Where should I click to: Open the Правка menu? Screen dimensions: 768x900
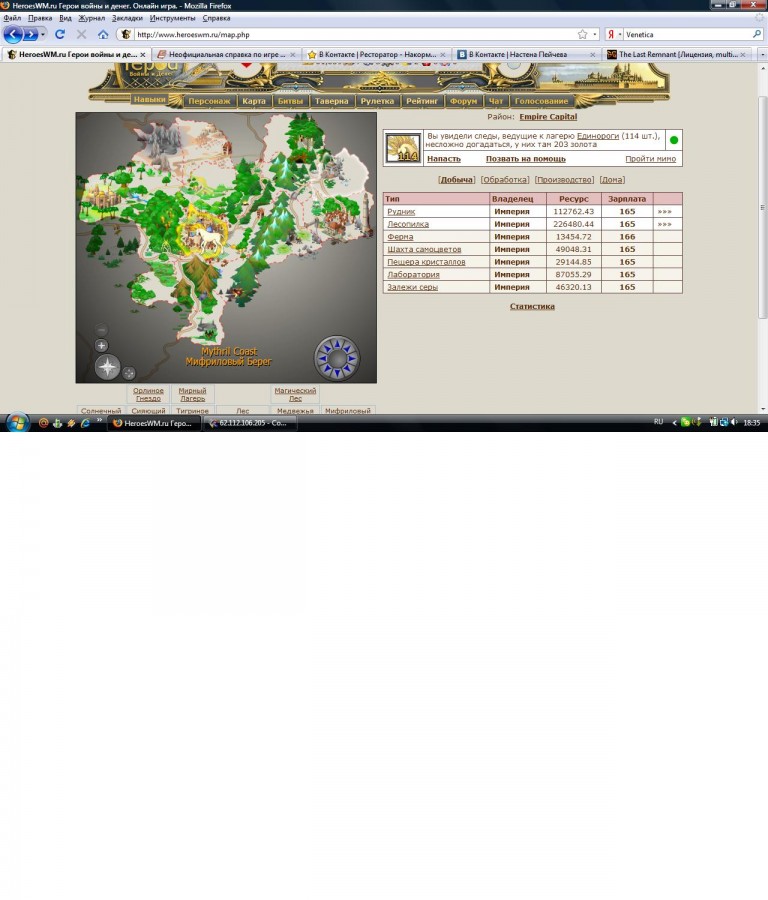[40, 18]
